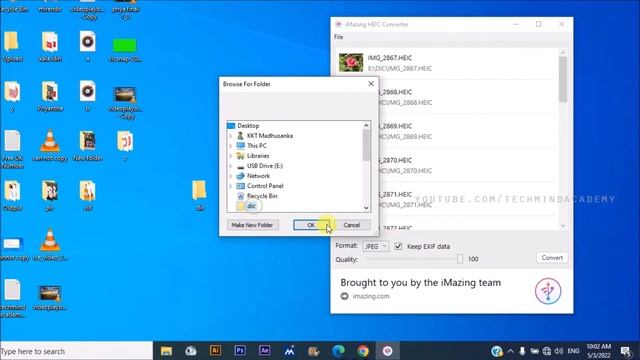The width and height of the screenshot is (640, 360).
Task: Click Cancel in Browse For Folder dialog
Action: (351, 225)
